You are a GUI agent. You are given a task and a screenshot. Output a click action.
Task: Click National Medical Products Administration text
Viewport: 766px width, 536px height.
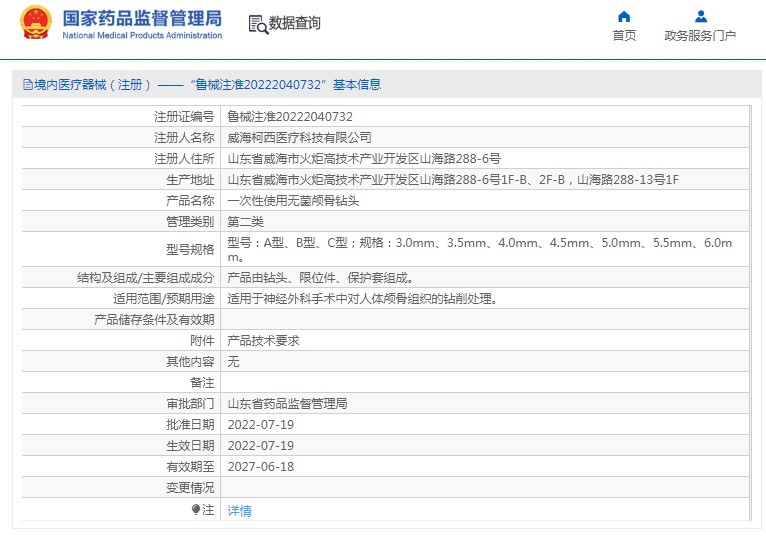tap(142, 35)
